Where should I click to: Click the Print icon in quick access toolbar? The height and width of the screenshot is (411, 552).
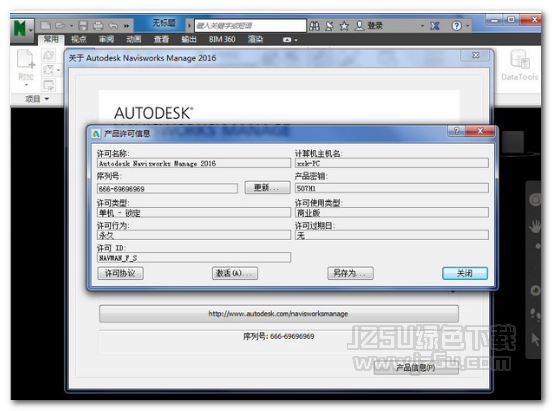click(98, 26)
